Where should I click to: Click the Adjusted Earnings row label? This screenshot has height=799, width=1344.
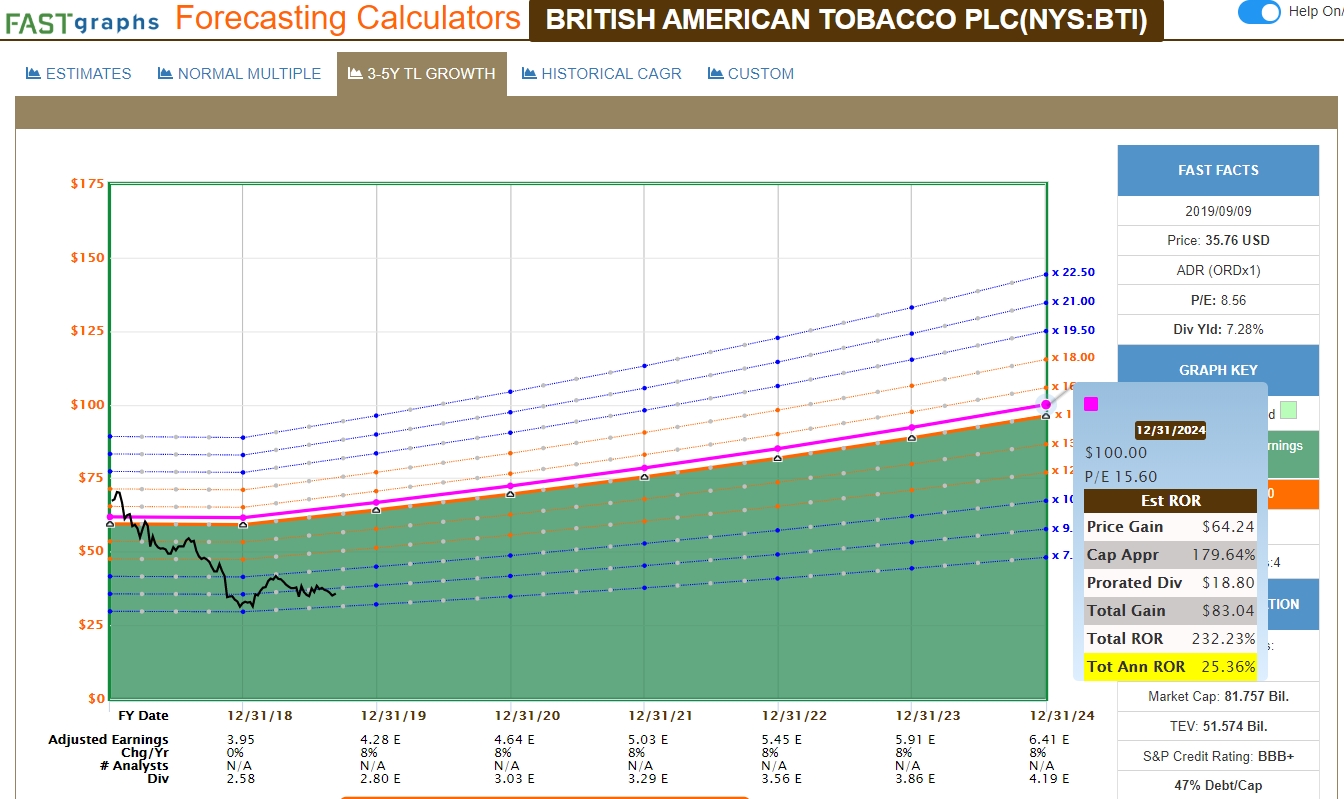click(x=108, y=740)
